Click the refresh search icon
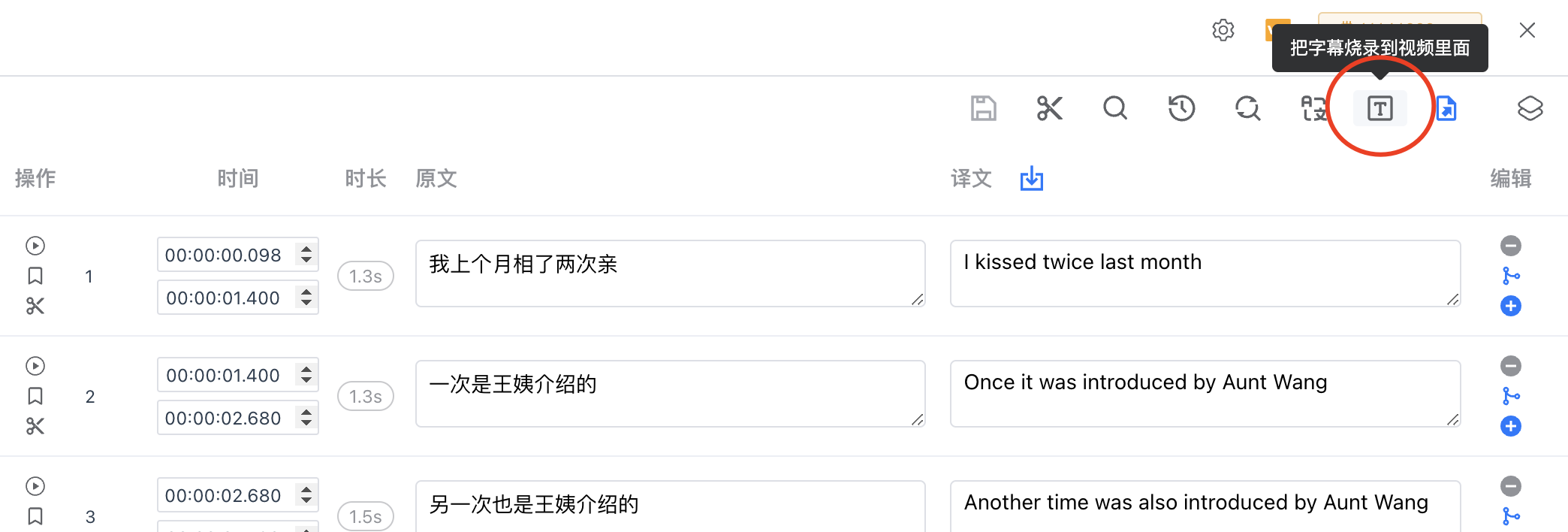 (1247, 108)
